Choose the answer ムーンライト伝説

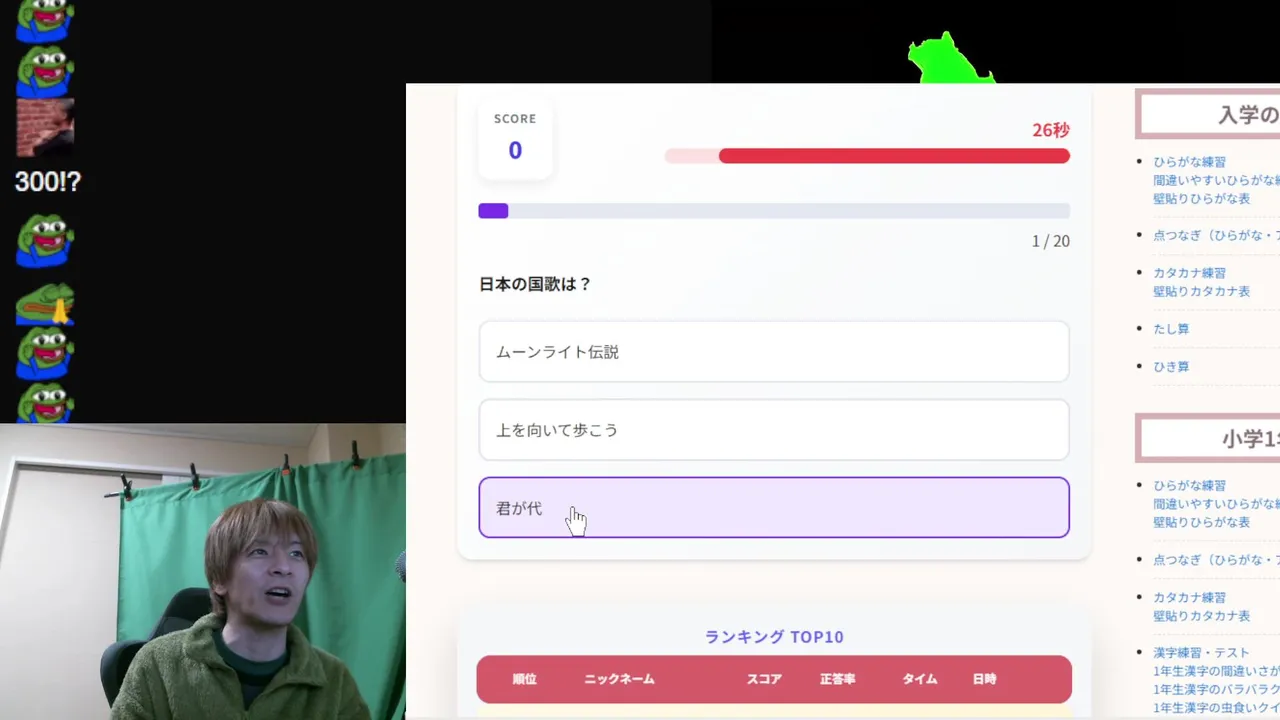click(774, 352)
